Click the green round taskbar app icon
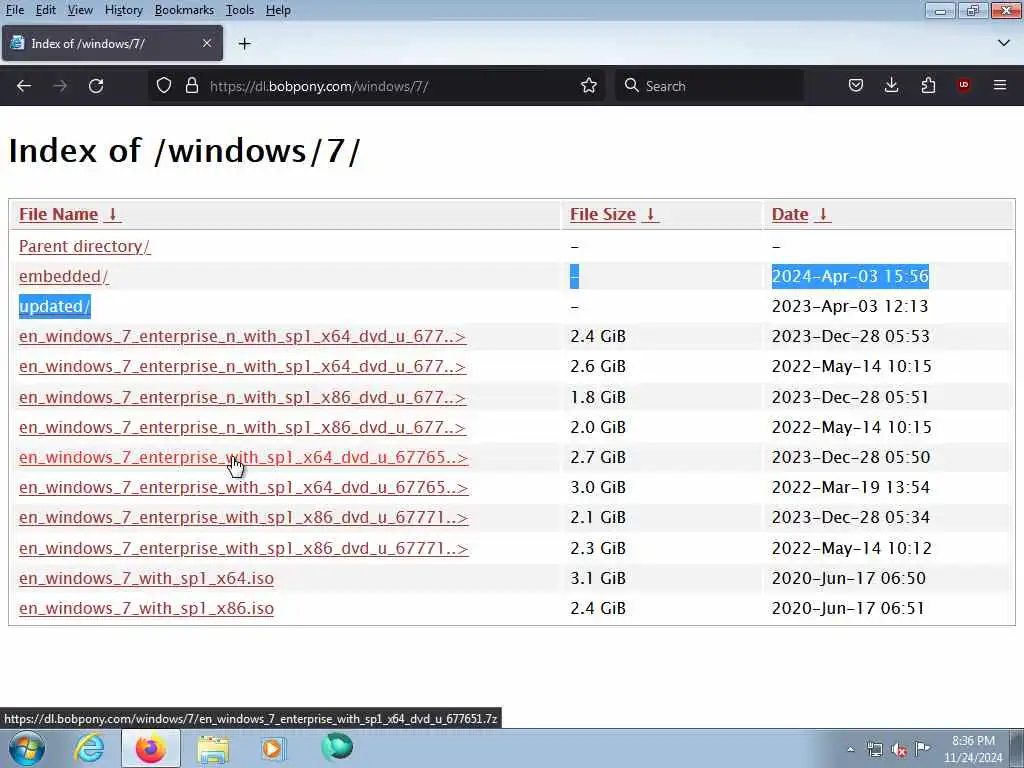Viewport: 1024px width, 768px height. 337,747
